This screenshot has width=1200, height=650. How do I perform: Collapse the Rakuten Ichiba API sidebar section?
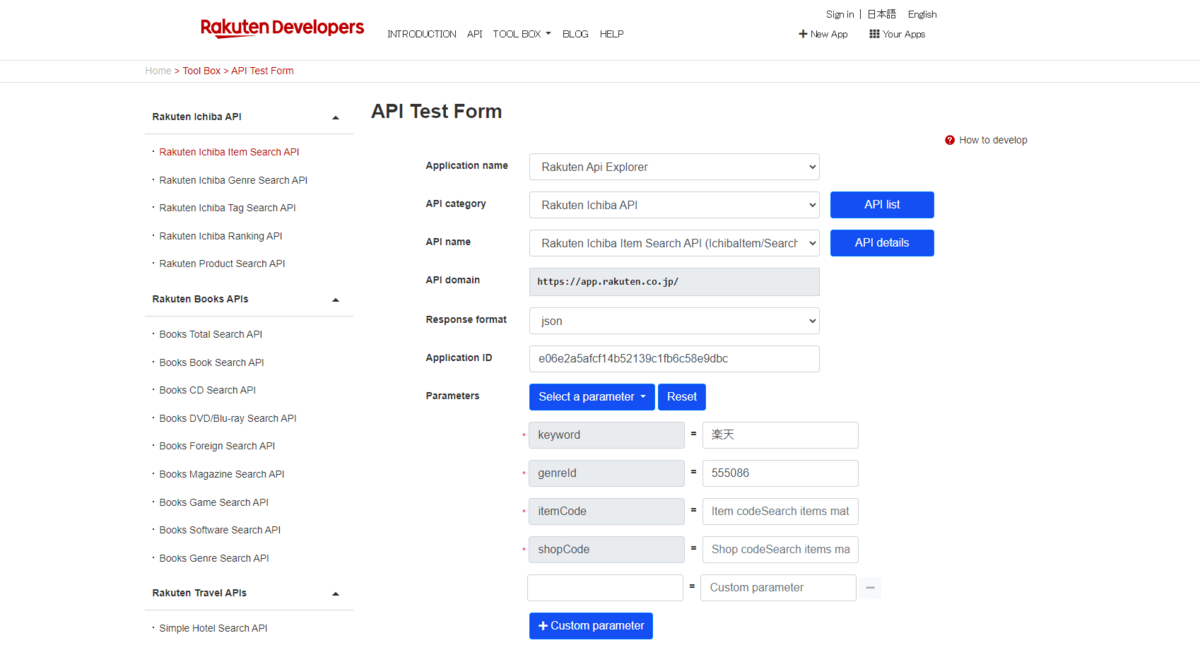coord(336,117)
